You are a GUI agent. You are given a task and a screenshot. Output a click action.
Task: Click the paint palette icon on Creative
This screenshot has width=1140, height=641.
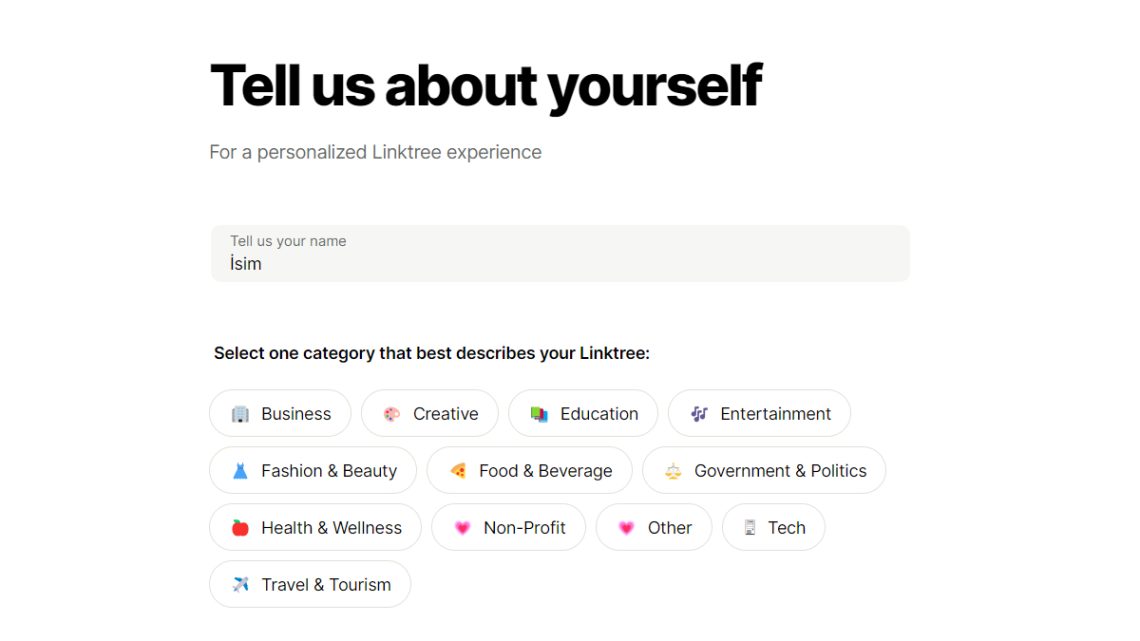tap(392, 414)
